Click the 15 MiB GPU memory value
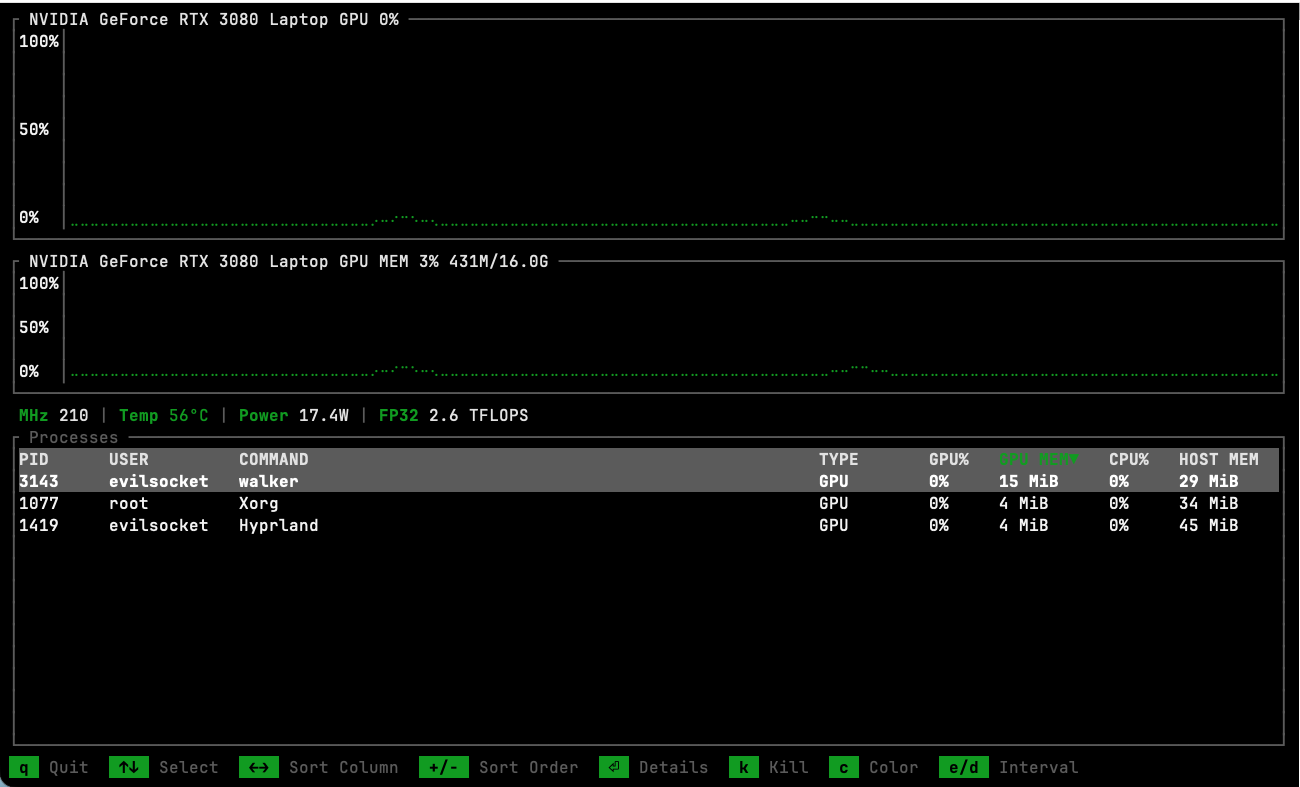Viewport: 1300px width, 787px height. point(1029,481)
